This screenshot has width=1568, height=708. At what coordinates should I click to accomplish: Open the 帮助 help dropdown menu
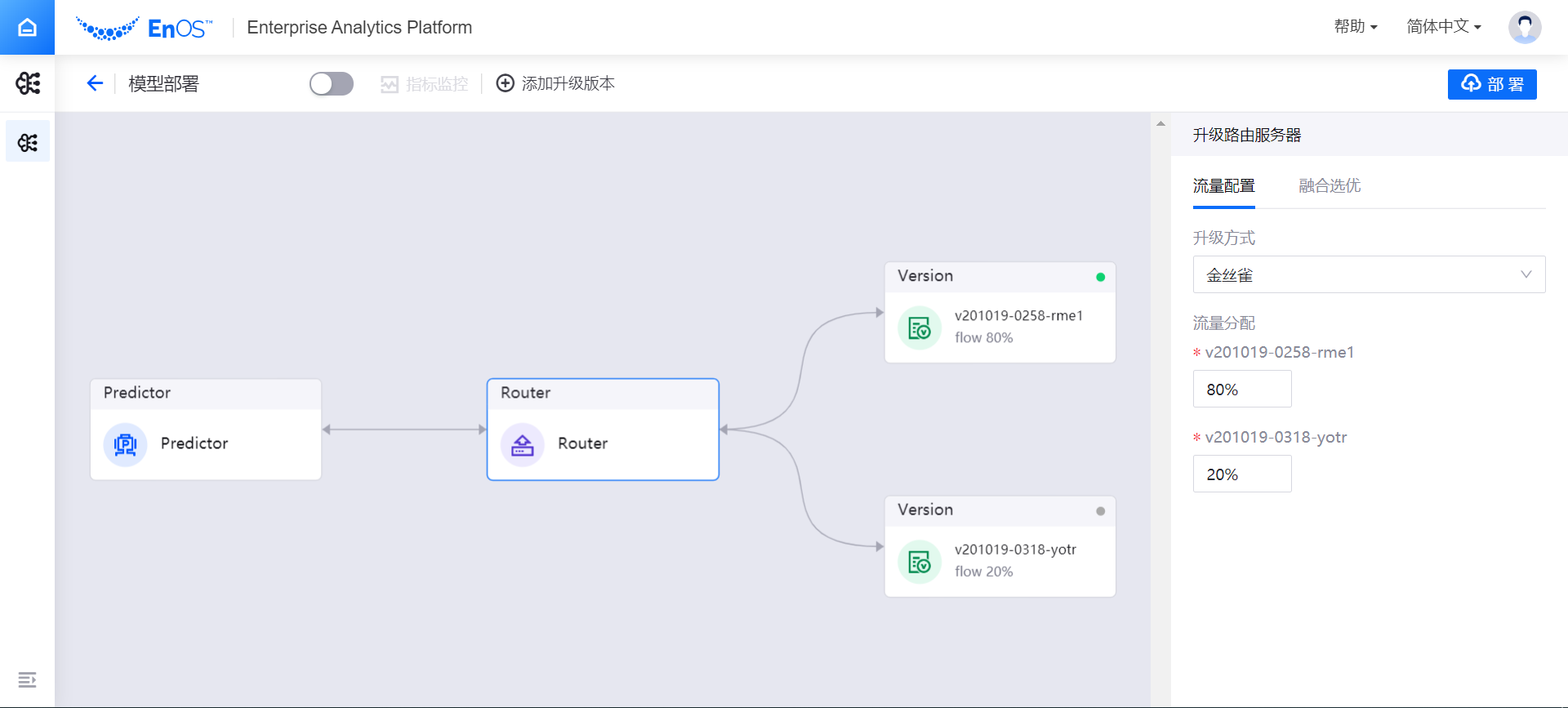(1356, 27)
